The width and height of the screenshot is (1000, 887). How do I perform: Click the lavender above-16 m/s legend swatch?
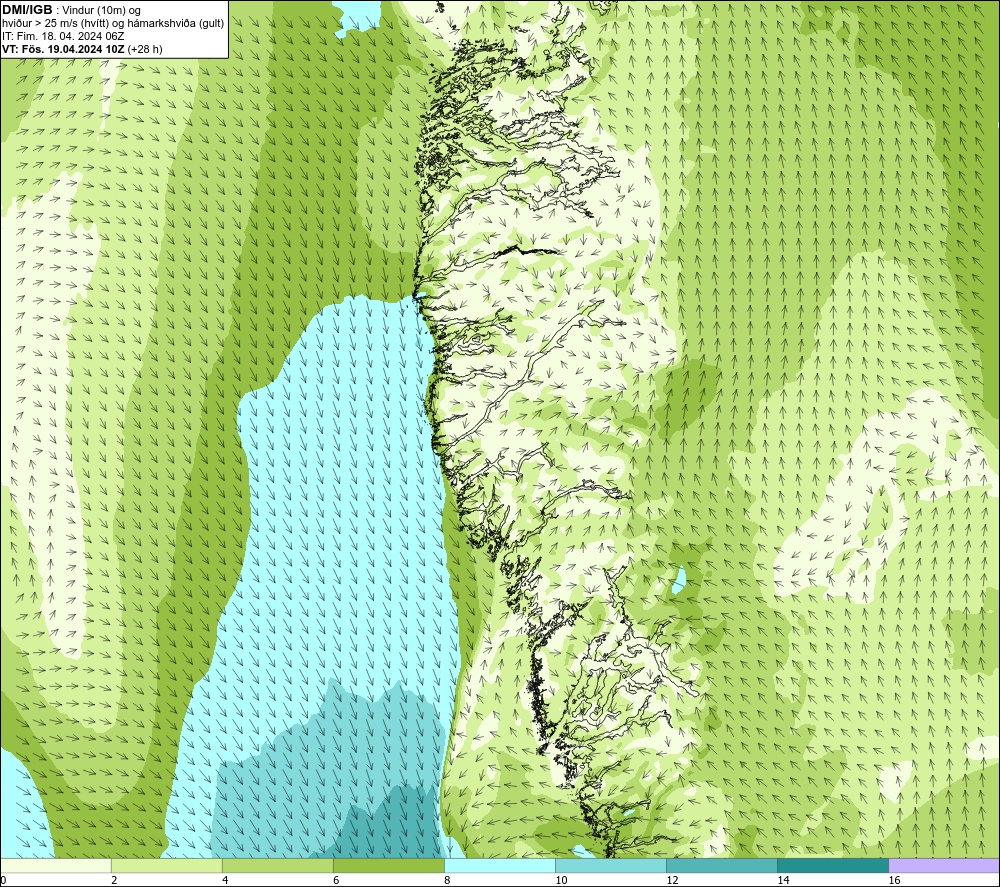(x=944, y=866)
